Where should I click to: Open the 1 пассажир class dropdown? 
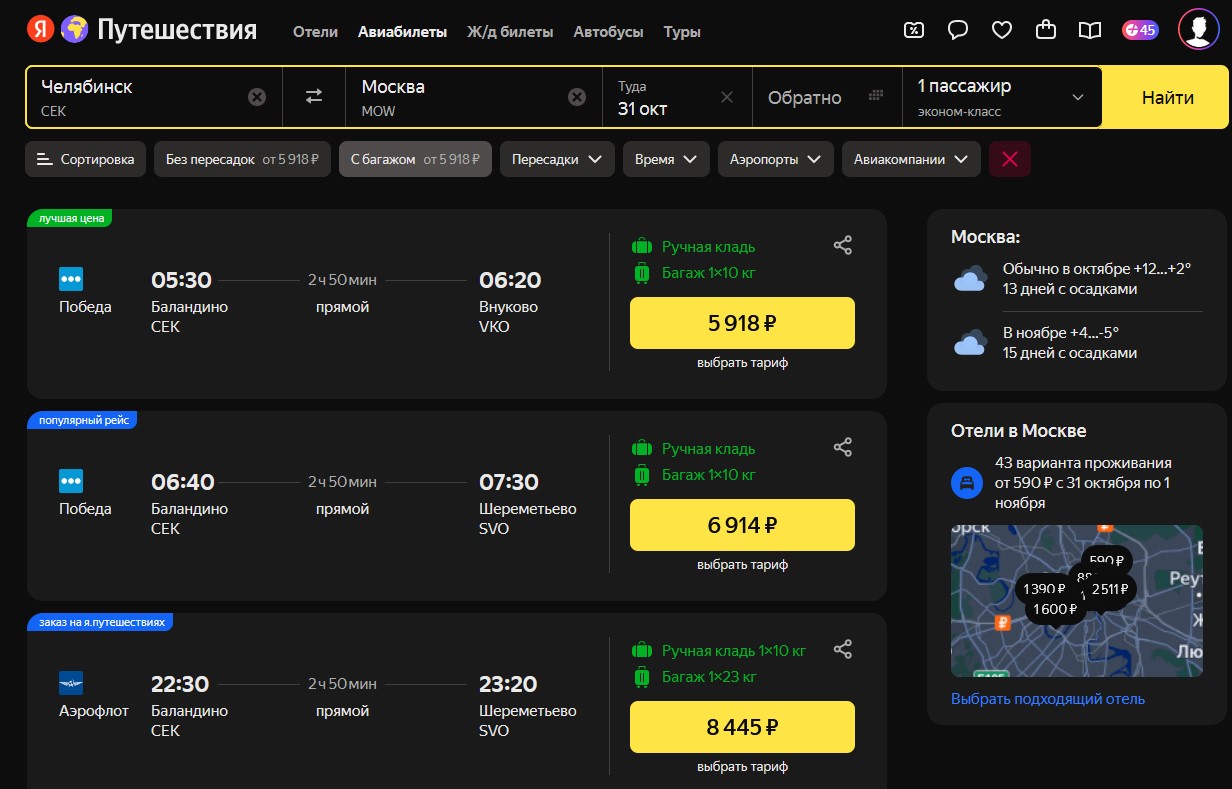coord(1002,97)
